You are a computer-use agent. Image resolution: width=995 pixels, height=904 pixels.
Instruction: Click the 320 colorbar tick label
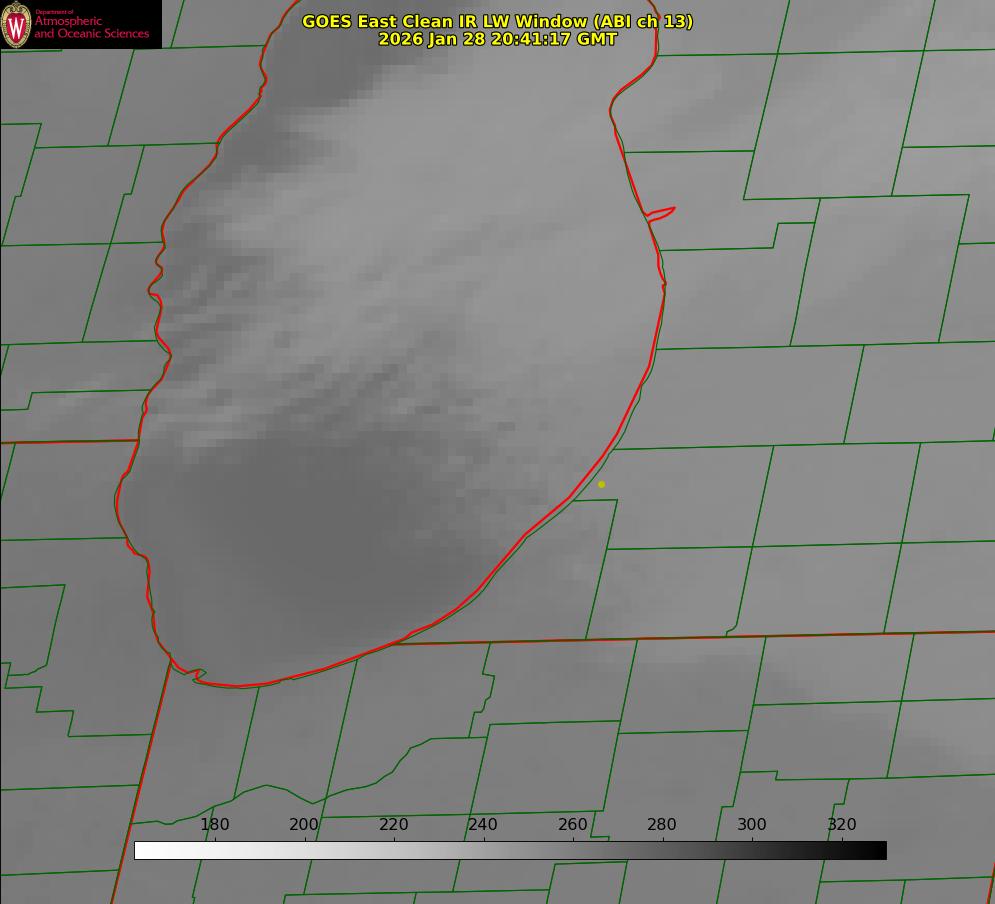842,825
